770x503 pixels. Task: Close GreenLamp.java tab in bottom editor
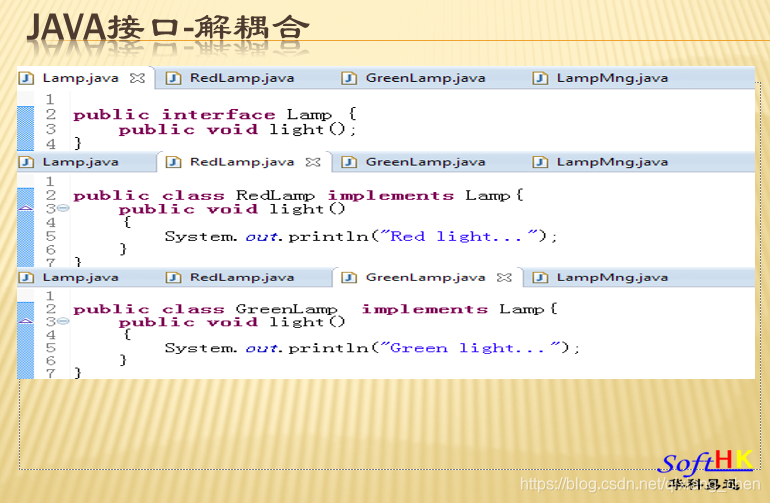point(504,278)
